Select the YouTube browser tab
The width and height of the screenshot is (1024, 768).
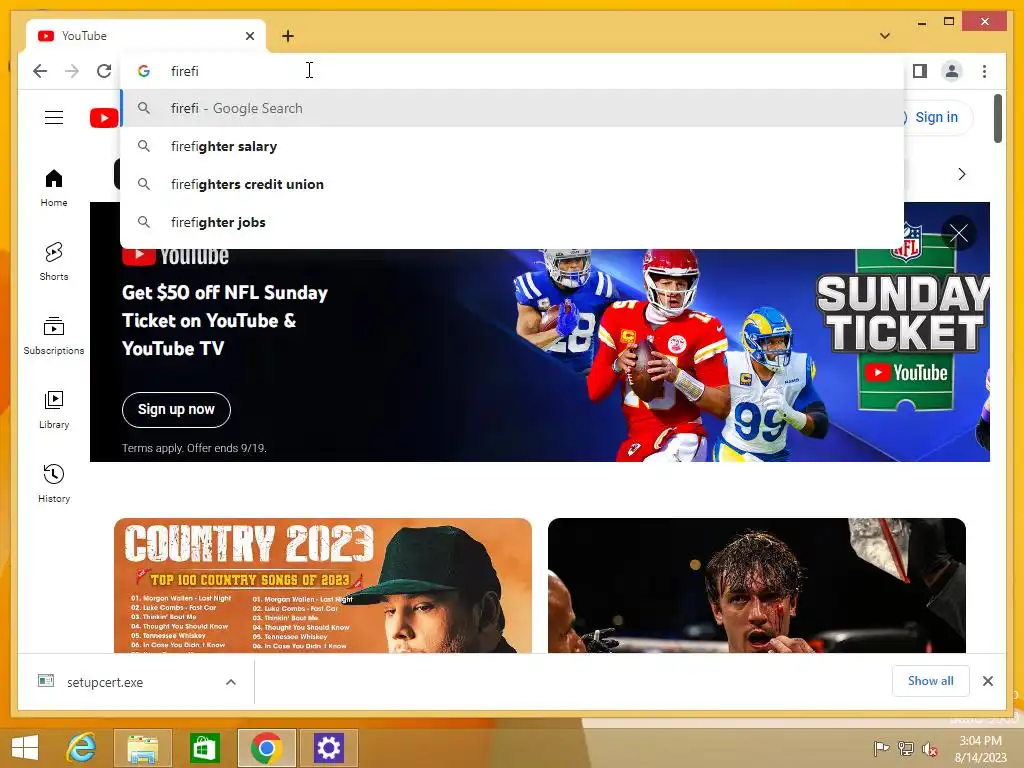point(146,36)
